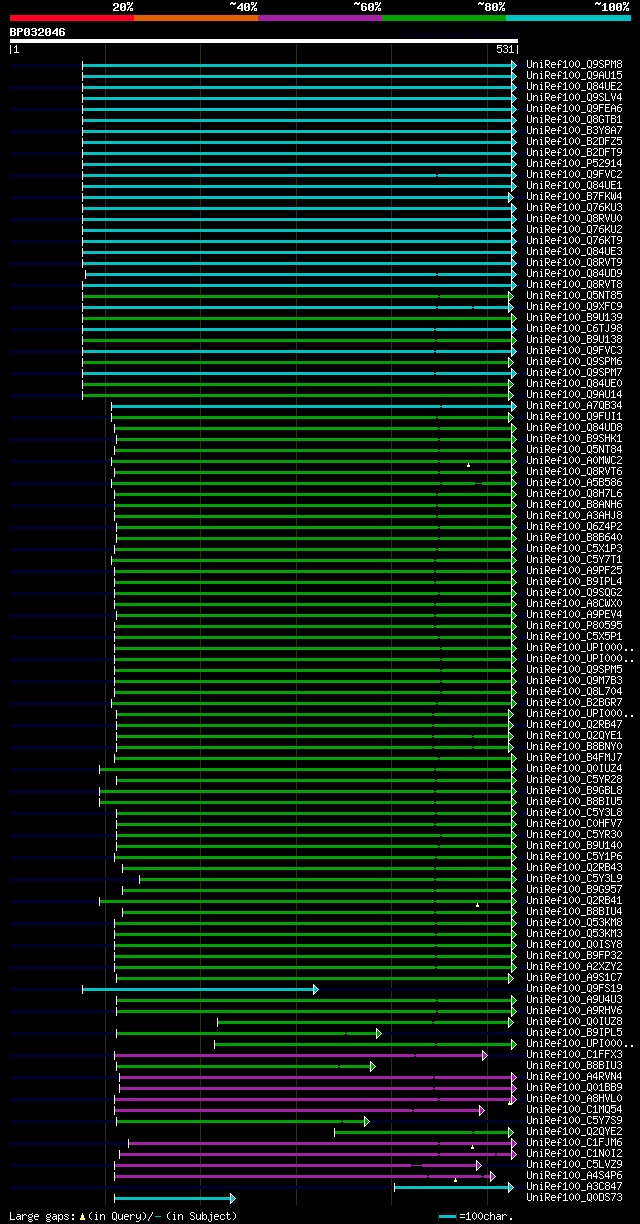Pick the UniRef100_A4RVN4 hit label
This screenshot has width=640, height=1224.
click(x=575, y=1076)
